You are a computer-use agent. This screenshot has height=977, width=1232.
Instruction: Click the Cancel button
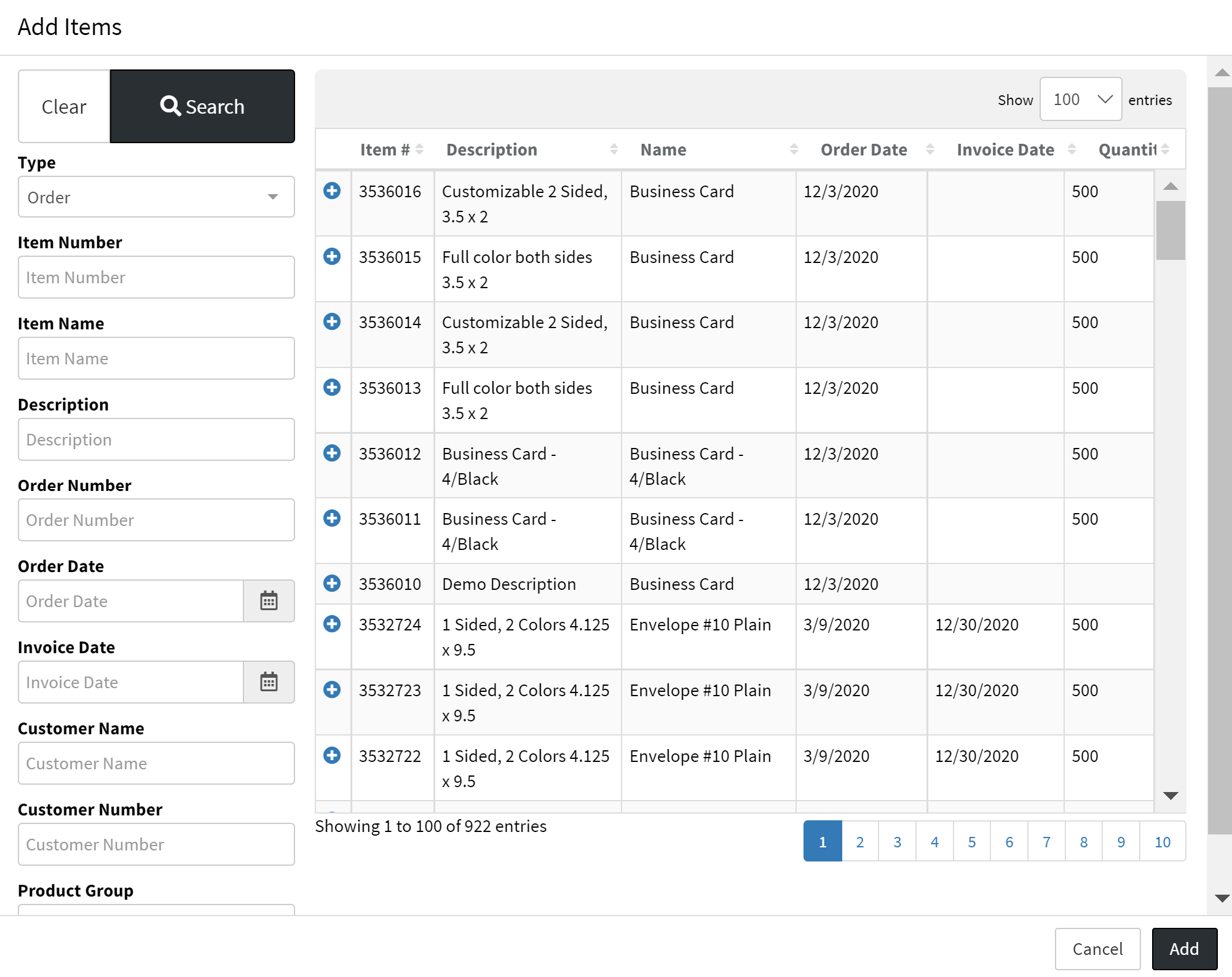click(1097, 949)
